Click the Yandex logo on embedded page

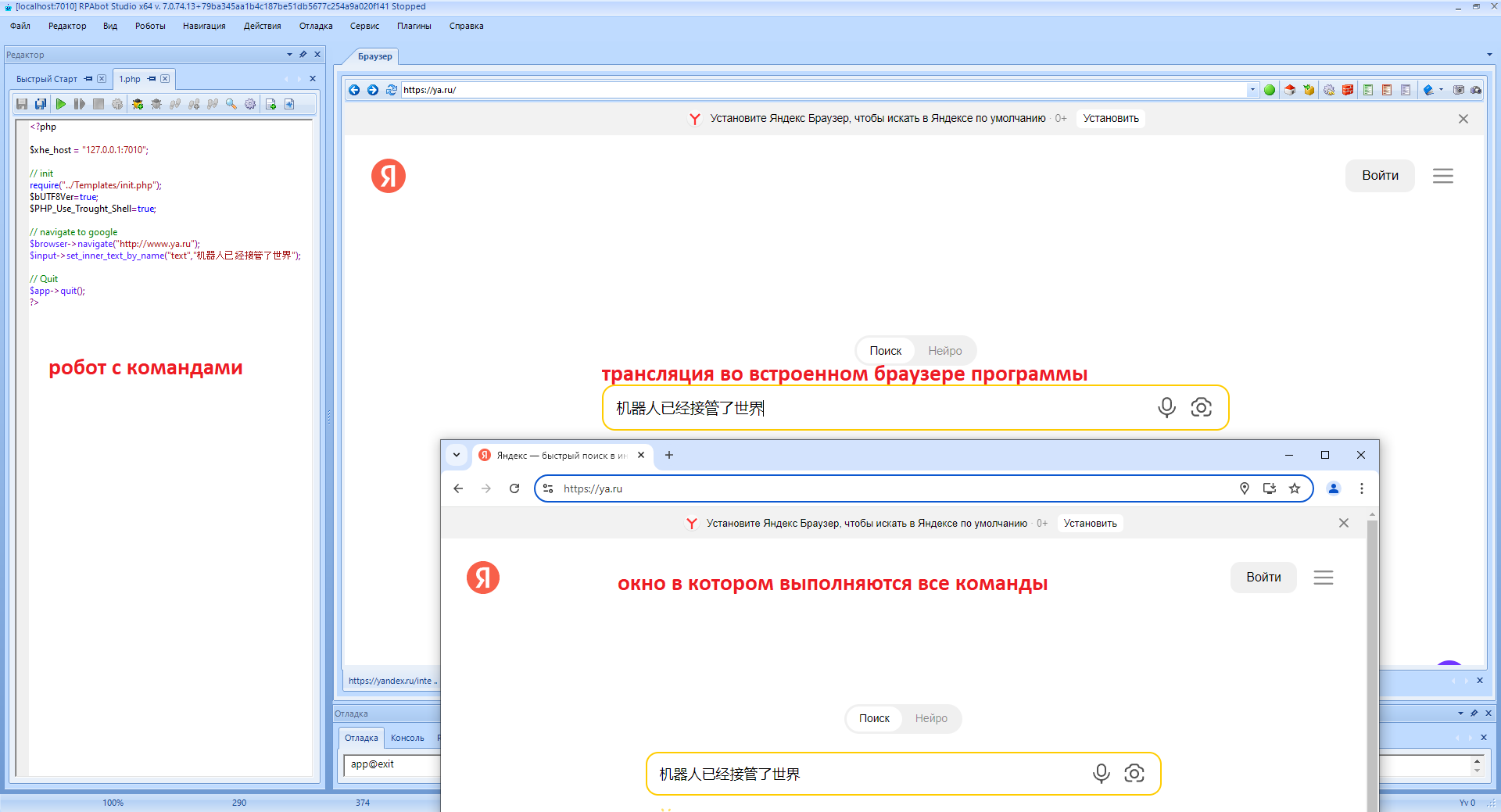click(x=389, y=176)
